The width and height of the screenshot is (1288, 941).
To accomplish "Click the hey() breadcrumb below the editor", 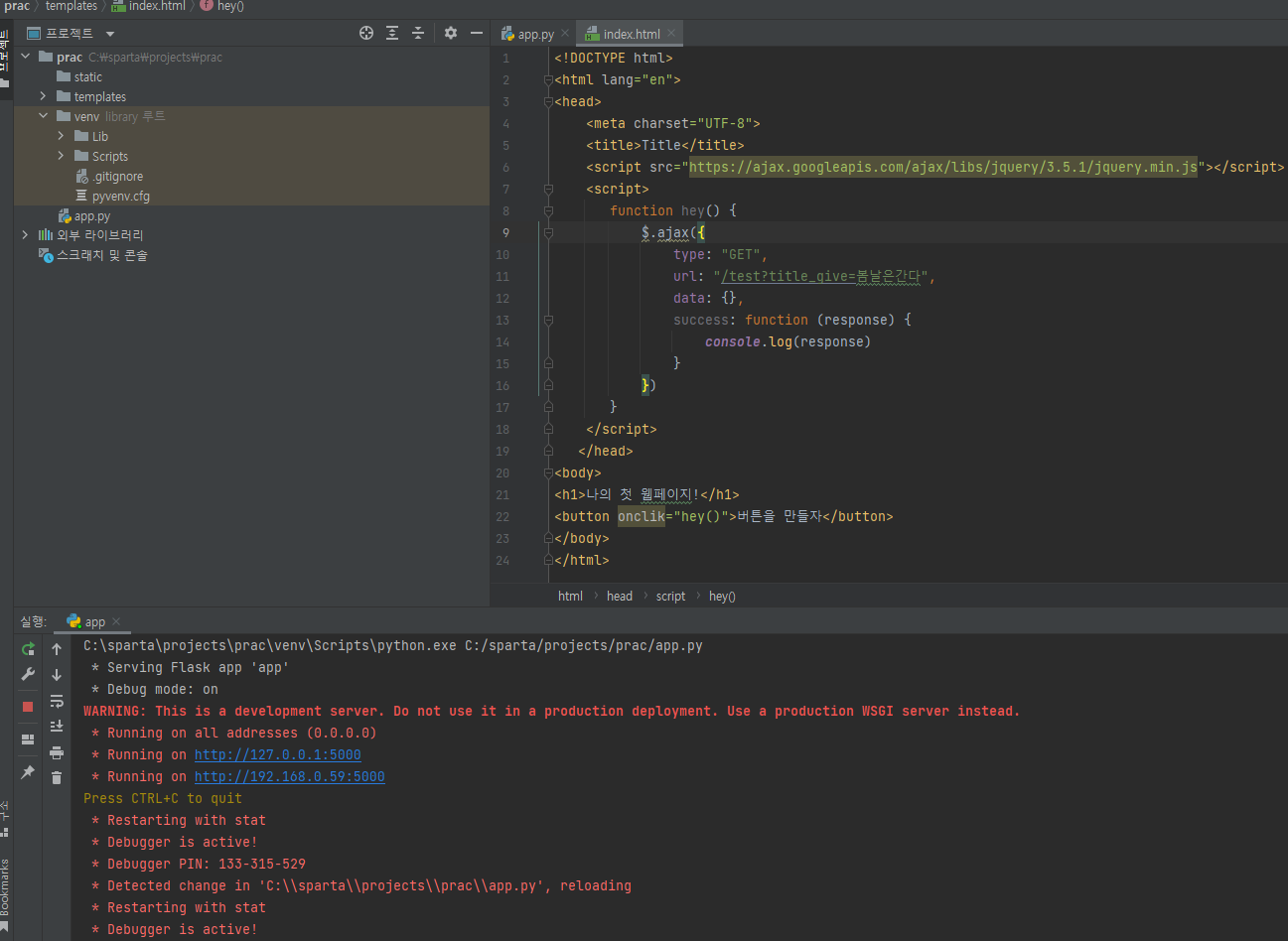I will tap(722, 597).
